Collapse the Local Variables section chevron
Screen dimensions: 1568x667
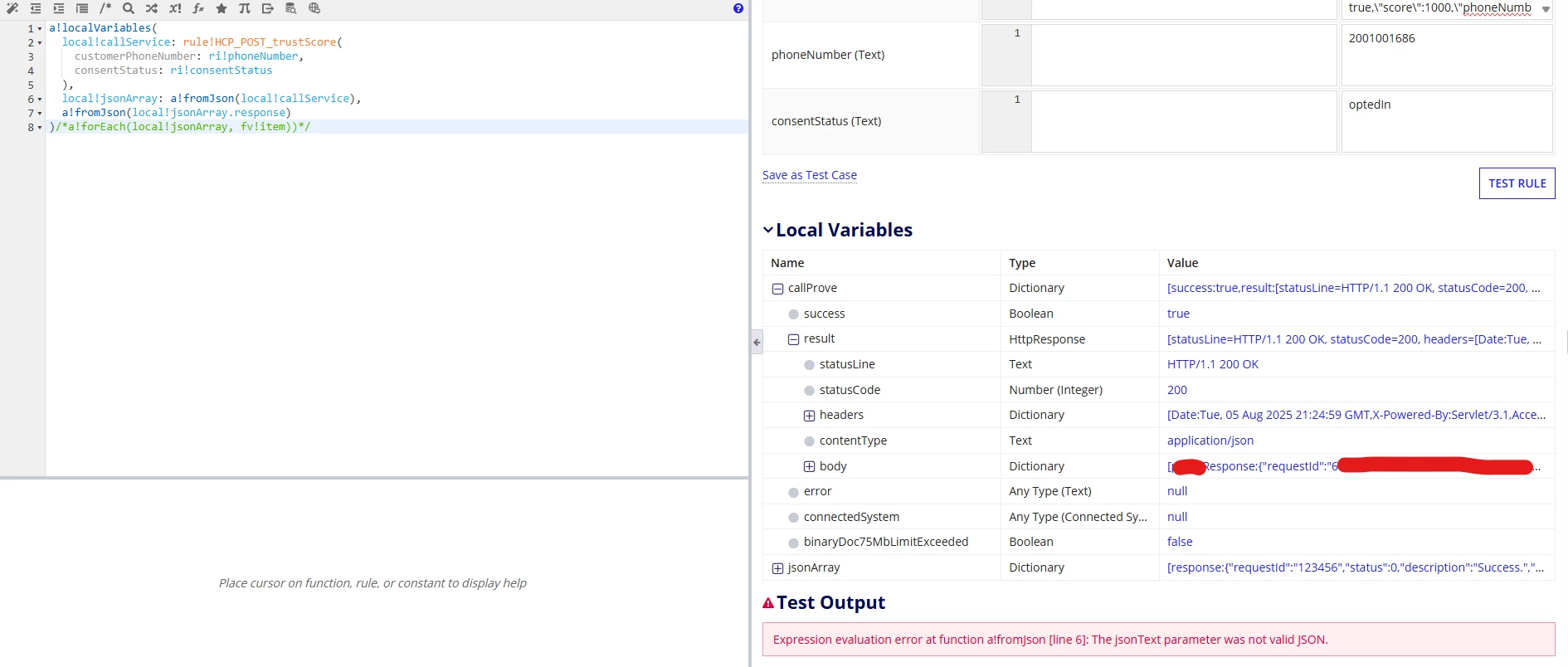coord(768,230)
